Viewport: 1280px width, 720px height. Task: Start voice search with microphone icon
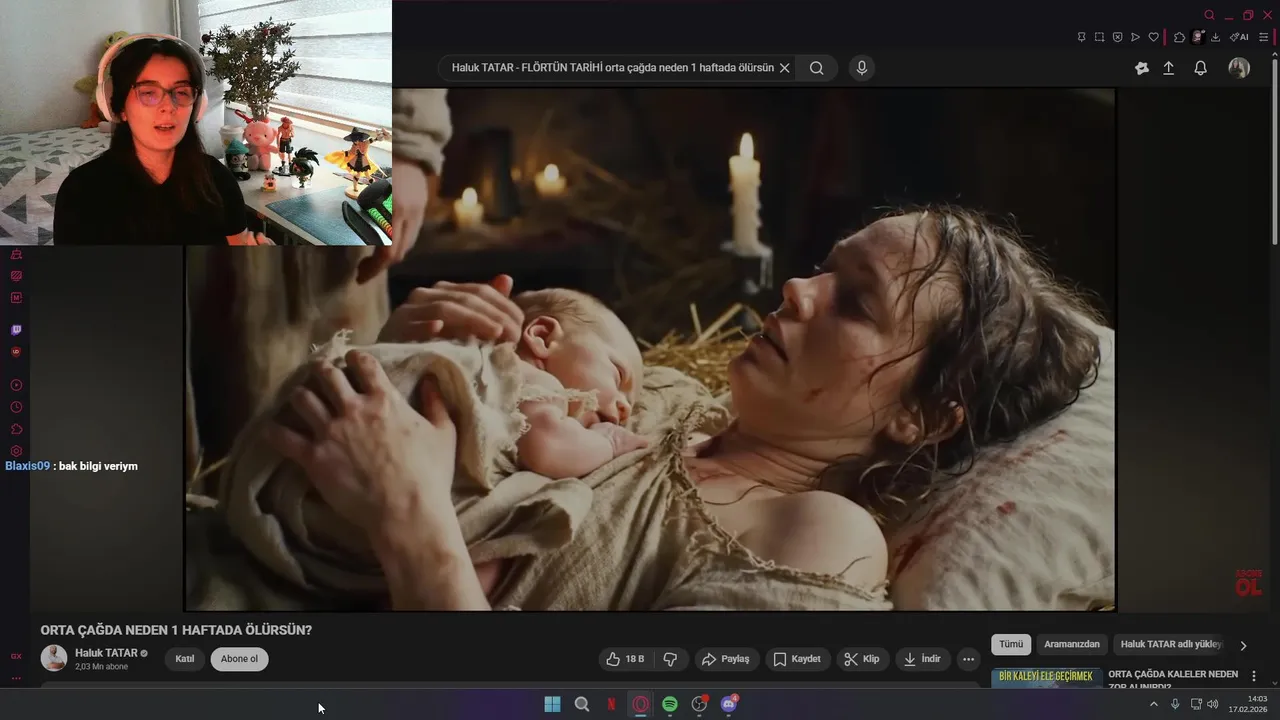[x=861, y=68]
